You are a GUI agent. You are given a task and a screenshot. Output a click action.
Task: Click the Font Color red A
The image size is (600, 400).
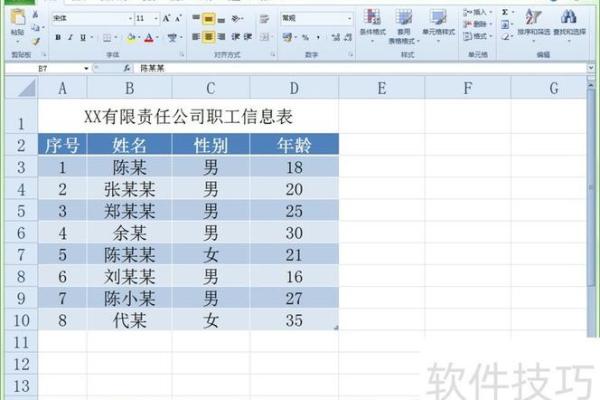[149, 38]
